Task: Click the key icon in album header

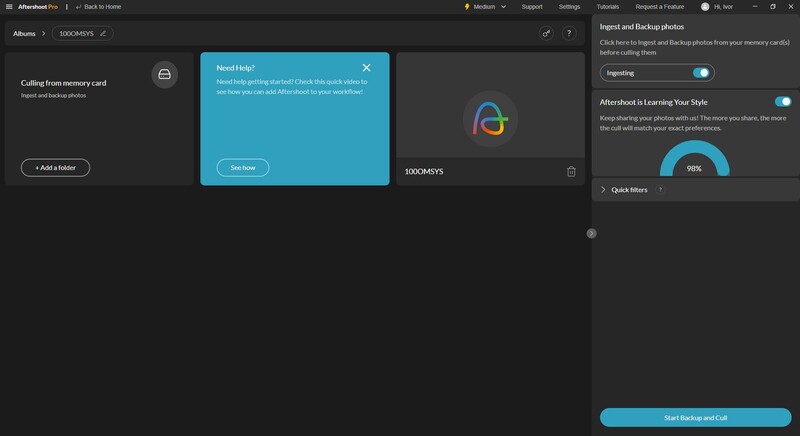Action: pyautogui.click(x=546, y=33)
